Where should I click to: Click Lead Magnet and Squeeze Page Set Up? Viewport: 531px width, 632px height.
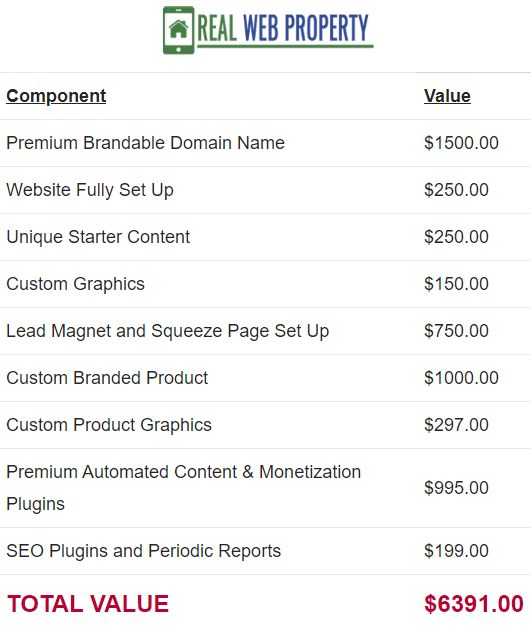click(x=168, y=331)
